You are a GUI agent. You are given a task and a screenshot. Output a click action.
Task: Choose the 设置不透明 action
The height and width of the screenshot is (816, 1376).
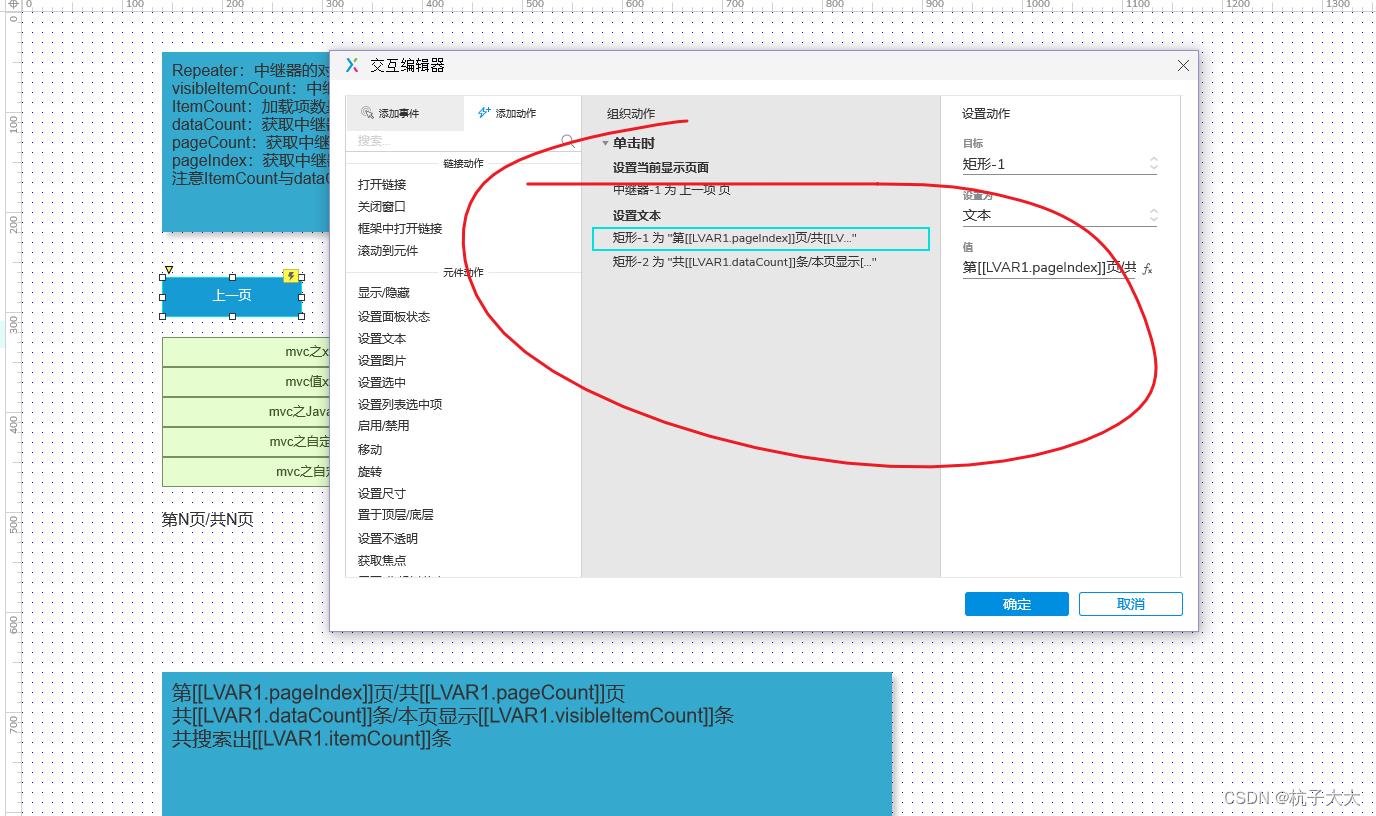(x=388, y=539)
